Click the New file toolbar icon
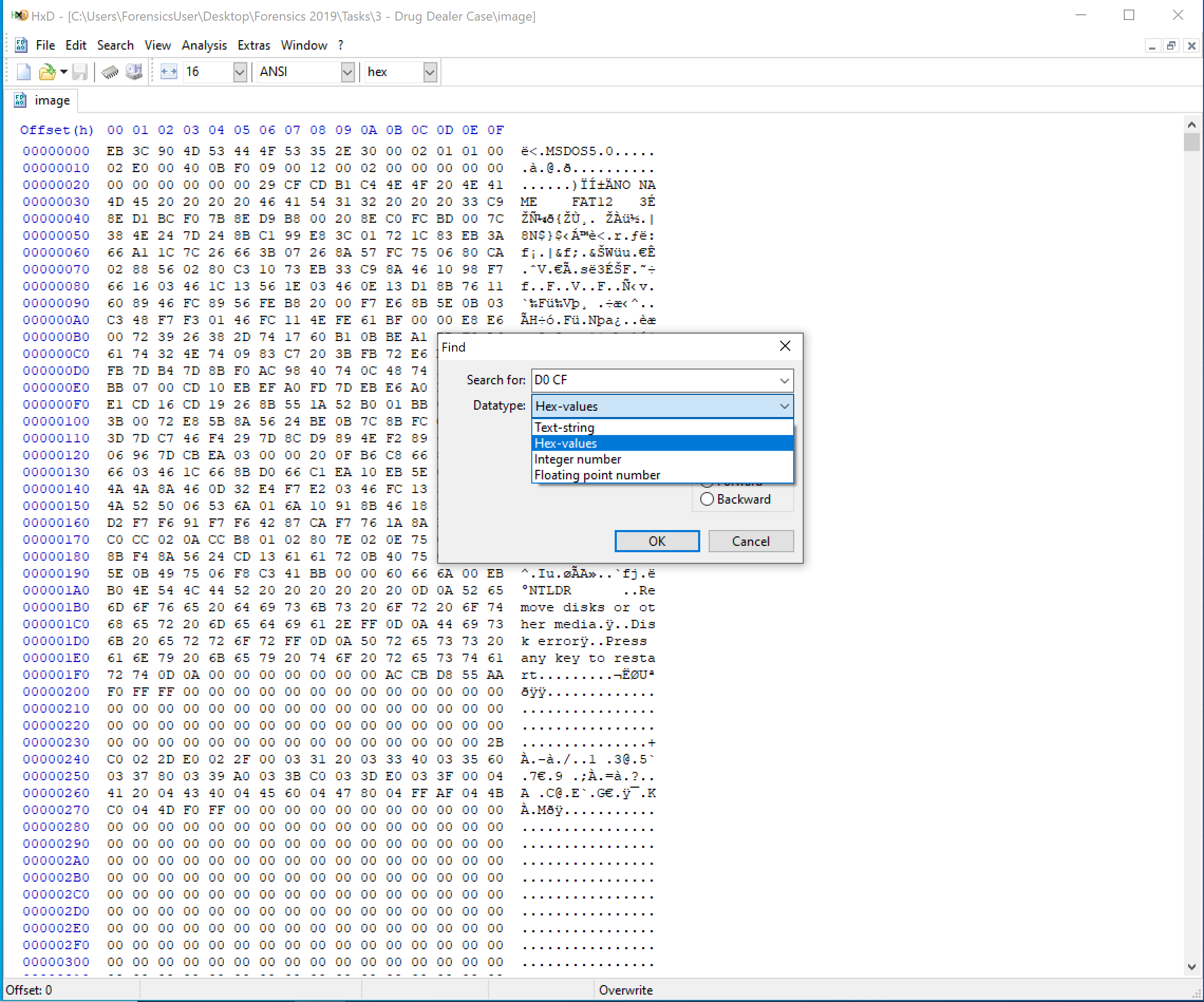Viewport: 1204px width, 1002px height. click(x=24, y=72)
